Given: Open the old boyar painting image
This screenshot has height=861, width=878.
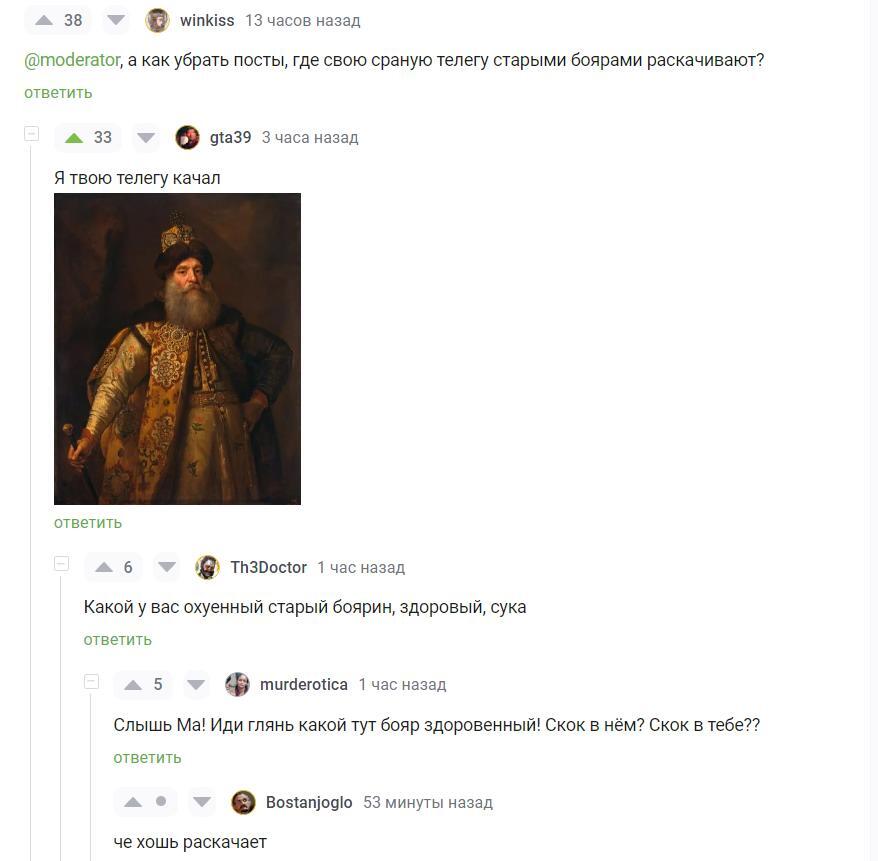Looking at the screenshot, I should pos(177,349).
